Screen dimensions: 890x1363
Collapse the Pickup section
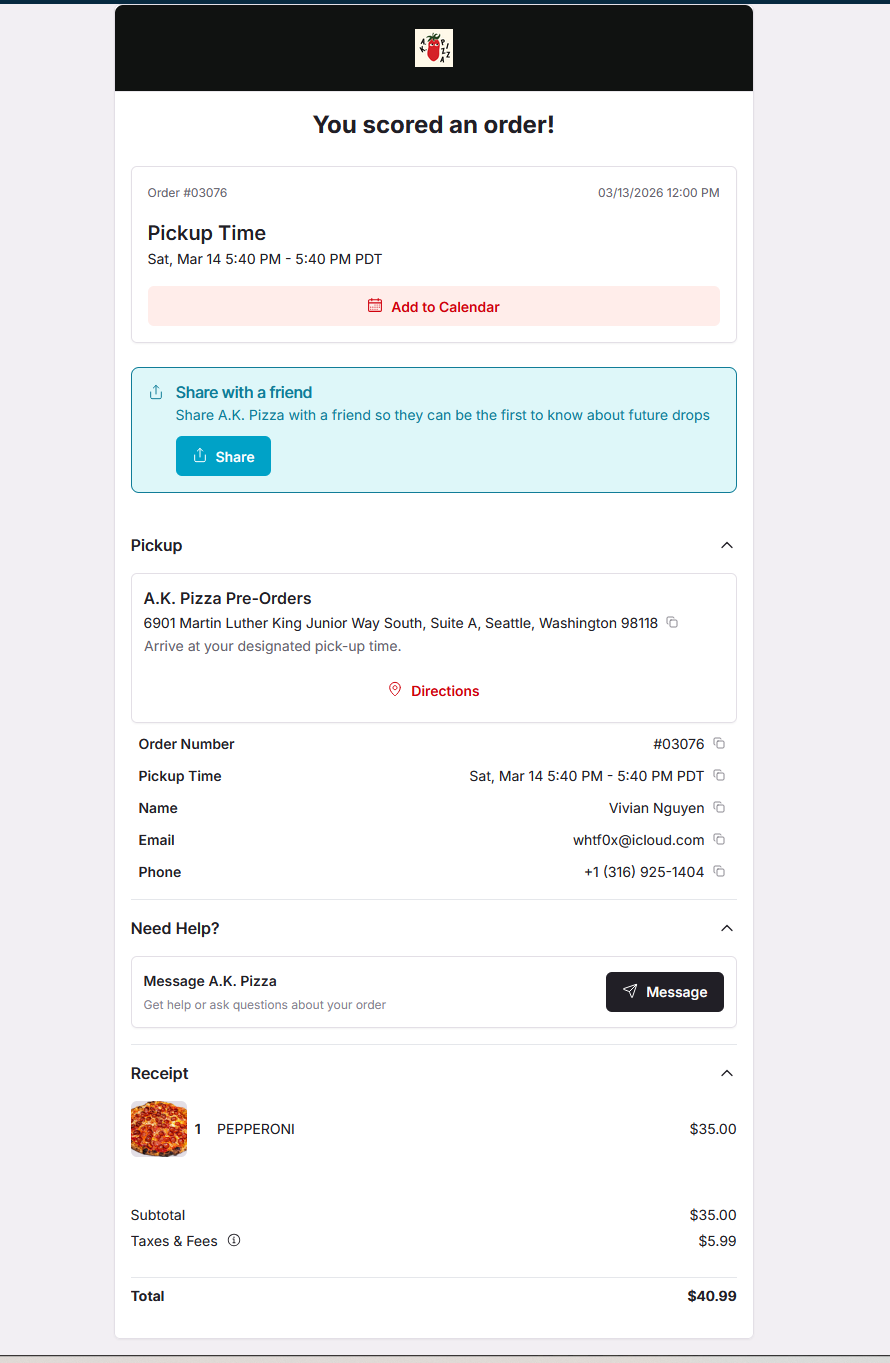coord(727,545)
